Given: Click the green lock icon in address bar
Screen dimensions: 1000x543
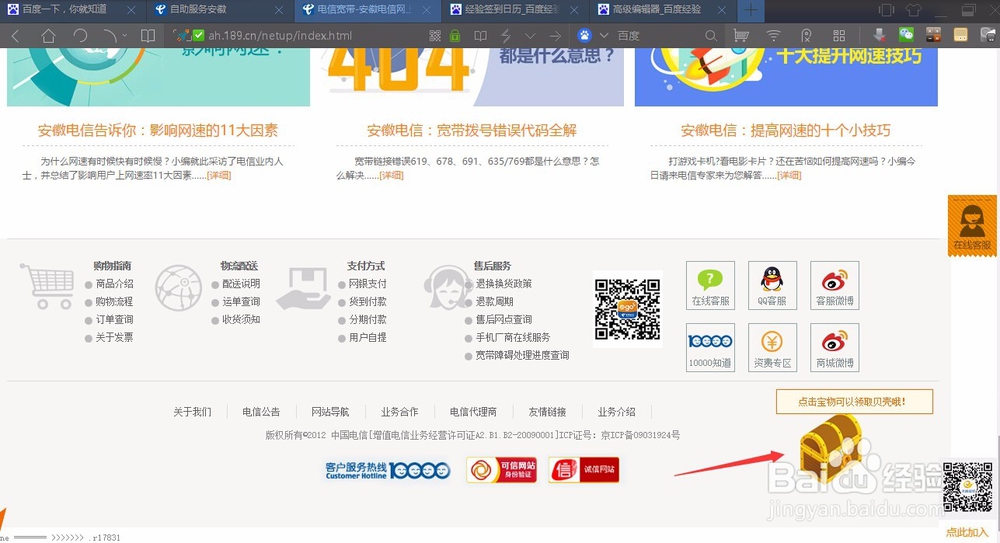Looking at the screenshot, I should (x=455, y=36).
